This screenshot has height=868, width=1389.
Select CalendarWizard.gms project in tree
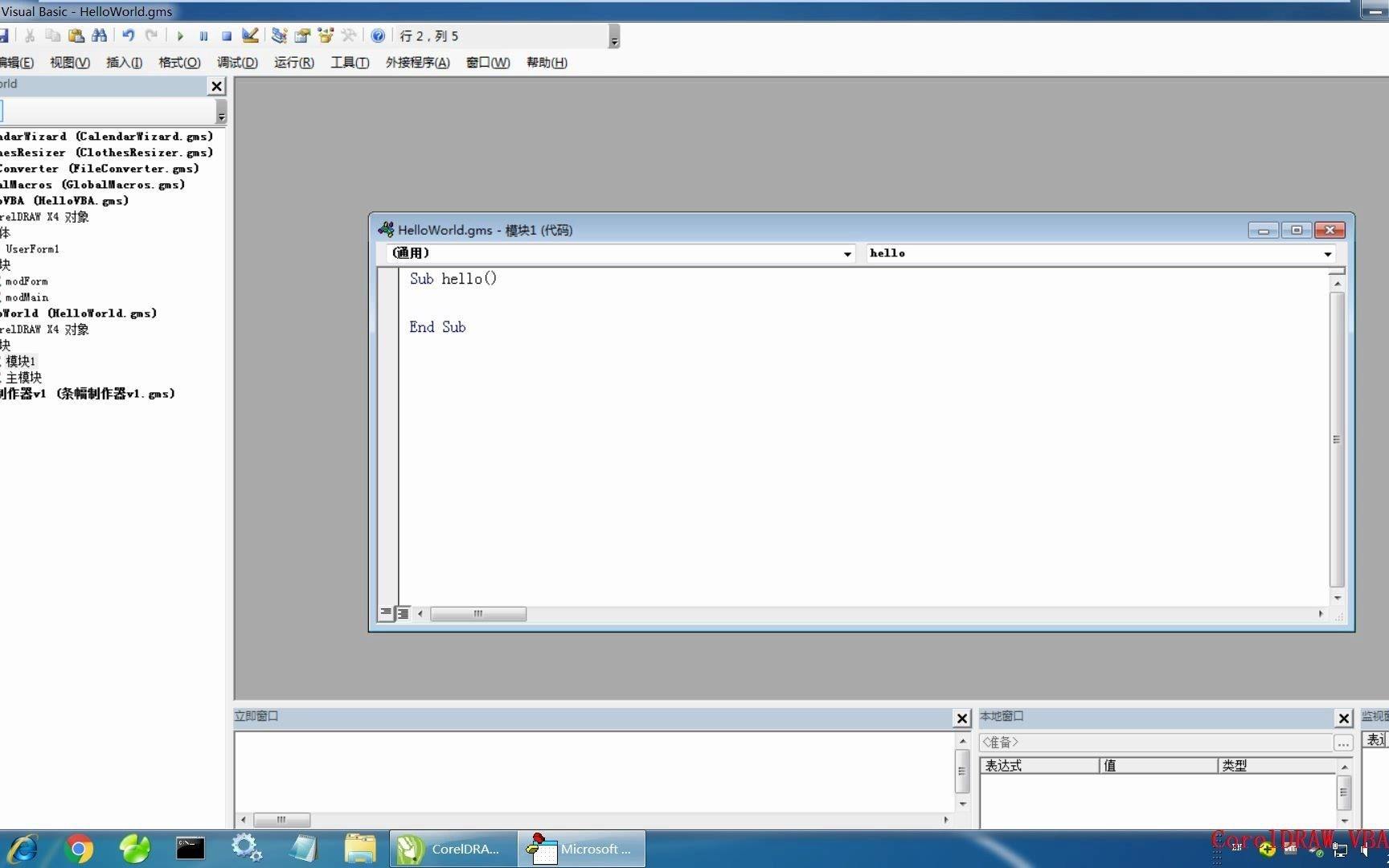(x=106, y=137)
